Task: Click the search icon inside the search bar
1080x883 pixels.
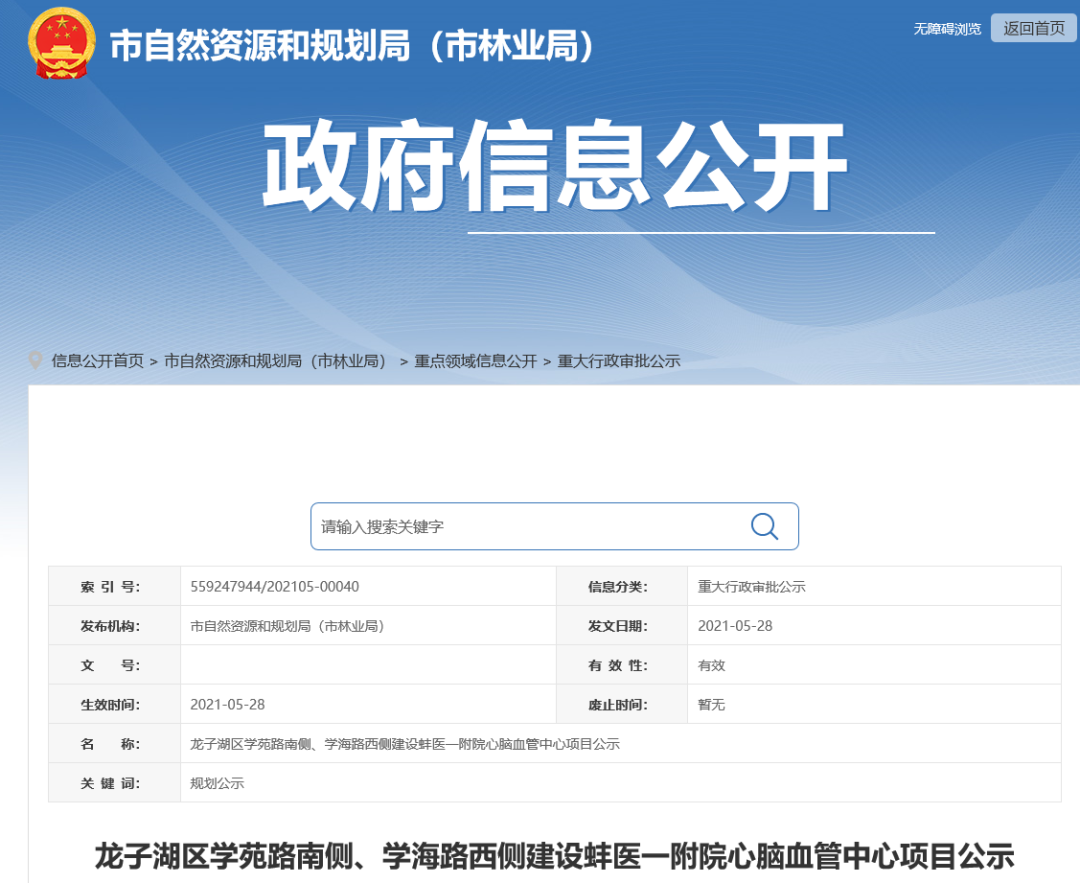Action: pyautogui.click(x=764, y=526)
